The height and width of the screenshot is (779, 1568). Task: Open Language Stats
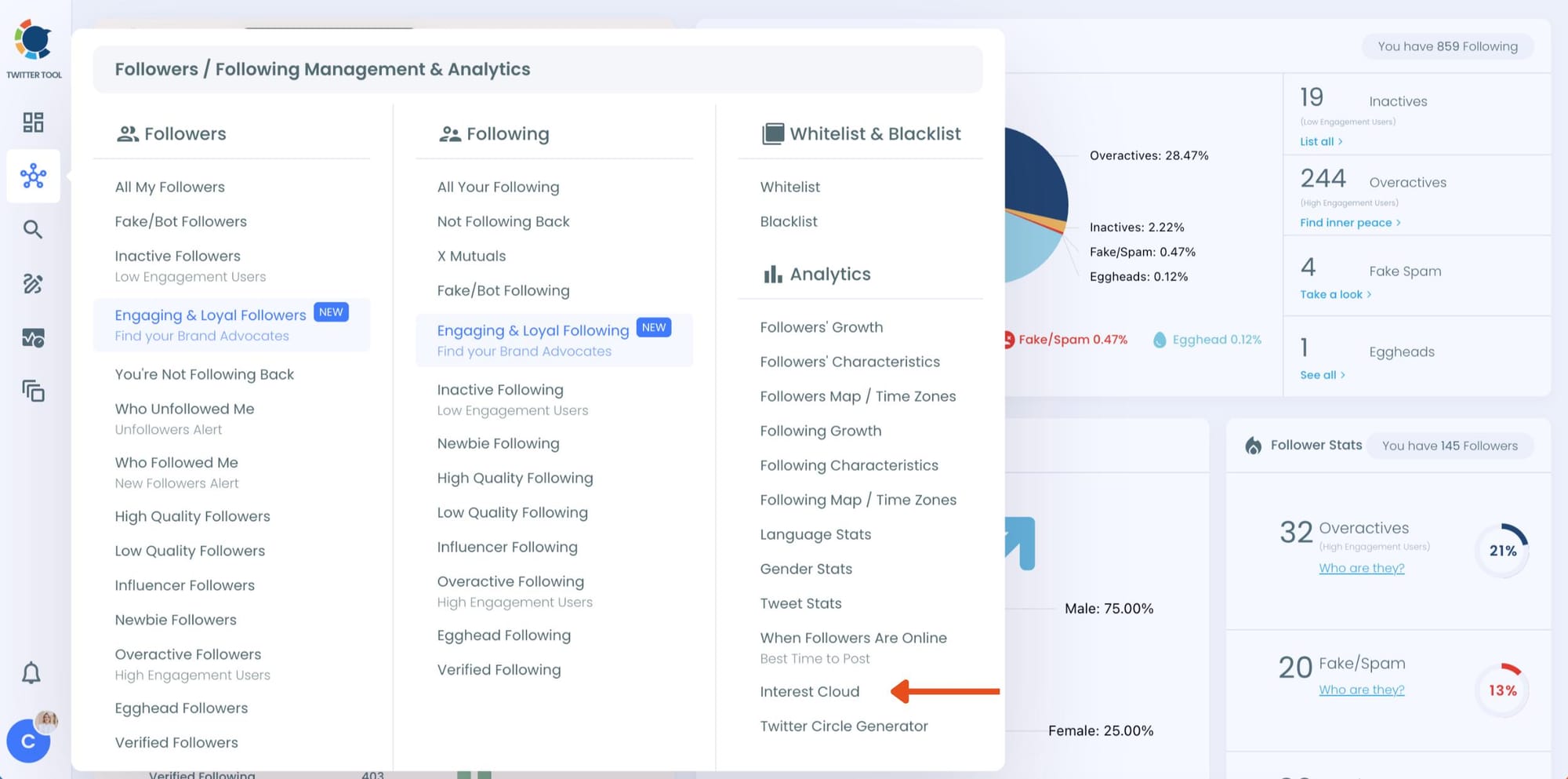click(815, 534)
